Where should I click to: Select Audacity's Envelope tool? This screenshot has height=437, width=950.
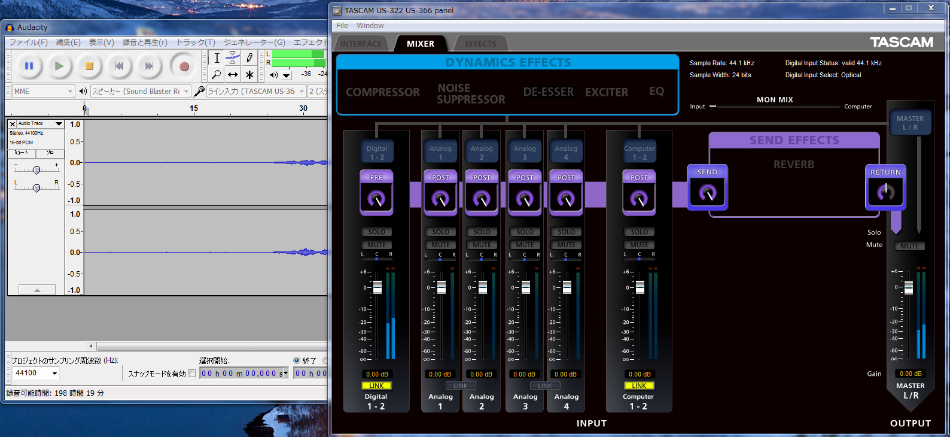(x=233, y=58)
